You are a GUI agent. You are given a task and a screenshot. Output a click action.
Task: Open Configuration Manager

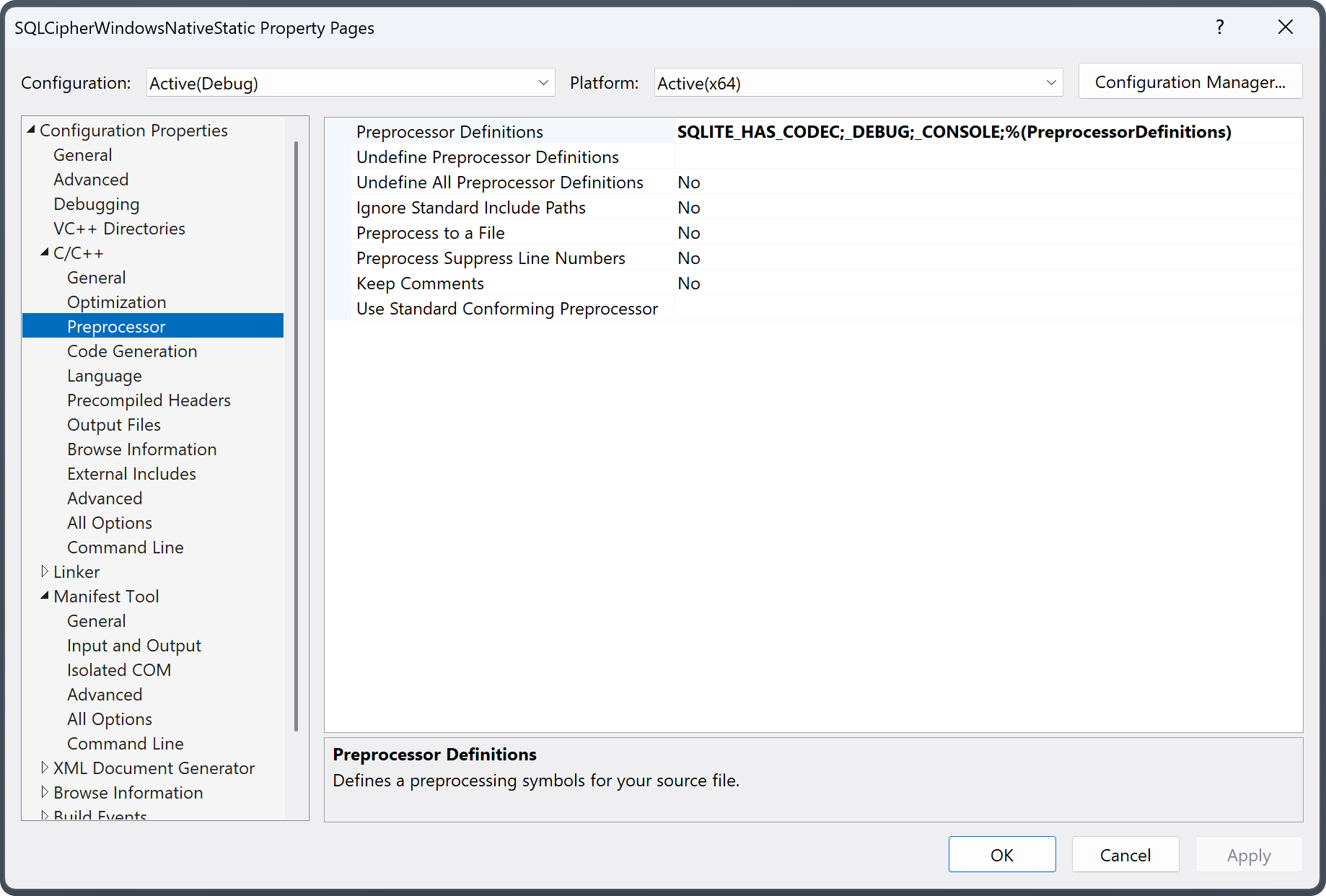coord(1190,82)
